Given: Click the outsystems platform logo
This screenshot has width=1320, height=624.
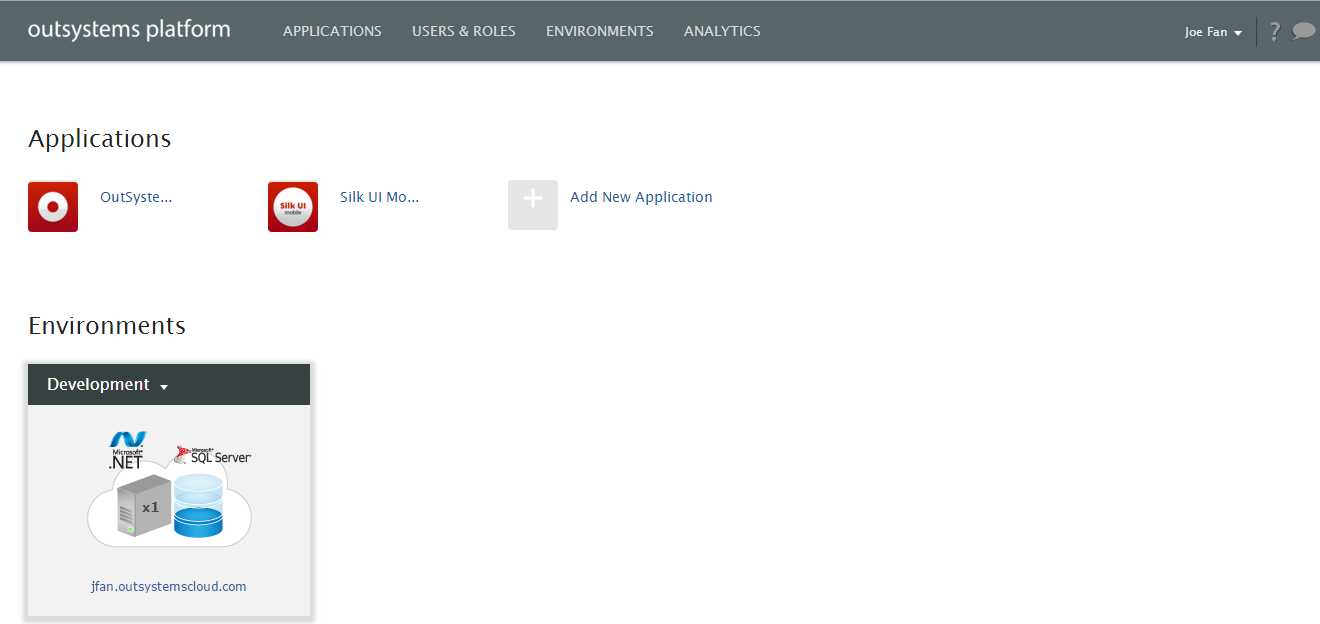Looking at the screenshot, I should click(129, 30).
